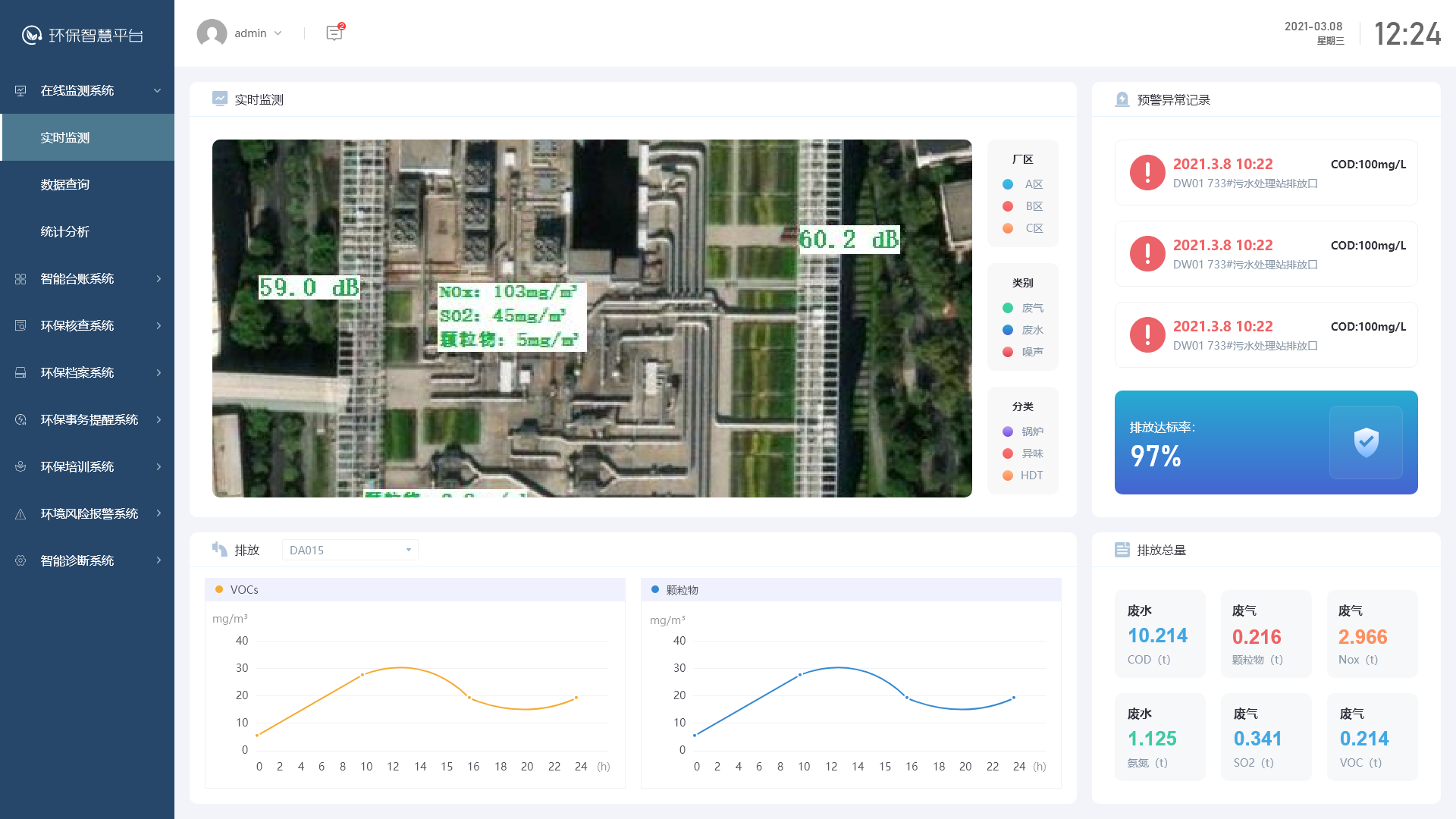Click the 环保培训系统 sidebar icon
The width and height of the screenshot is (1456, 819).
(20, 466)
